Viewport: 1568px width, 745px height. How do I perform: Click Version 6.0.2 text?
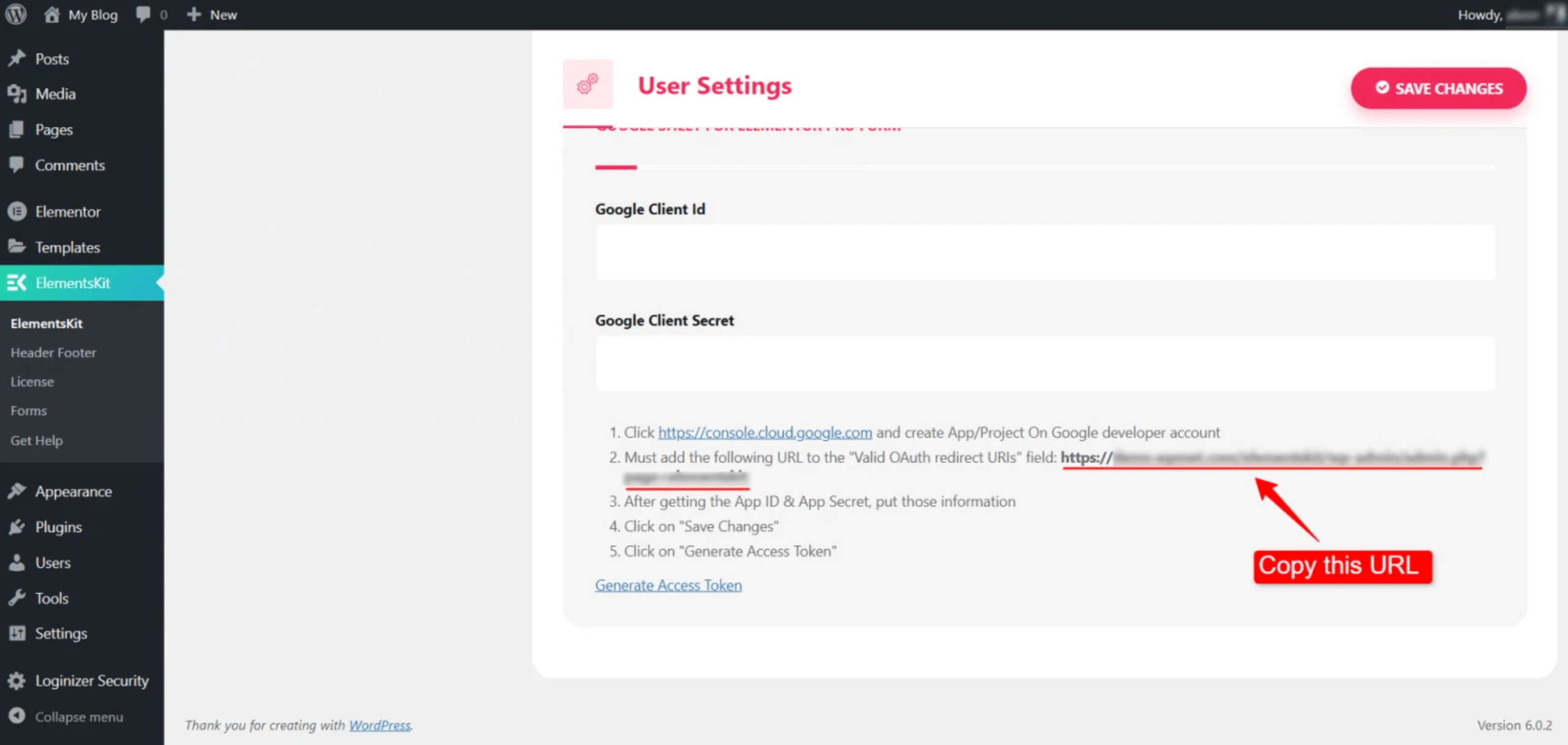point(1514,725)
